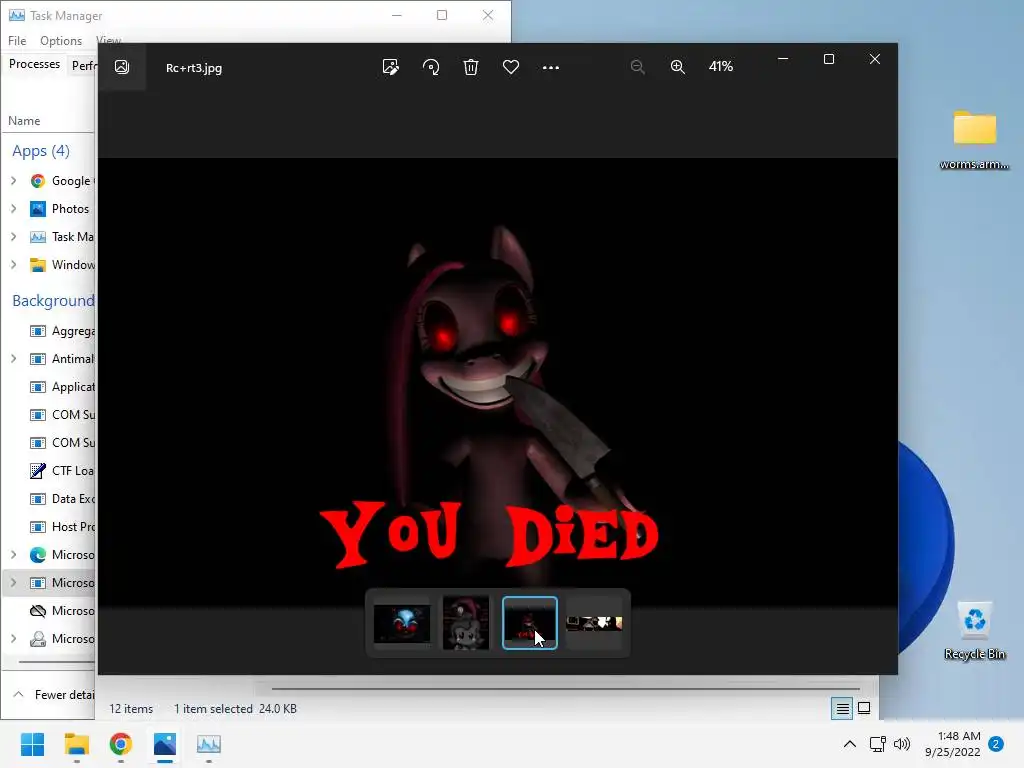Image resolution: width=1024 pixels, height=768 pixels.
Task: Sort by Name column in Task Manager
Action: [x=24, y=121]
